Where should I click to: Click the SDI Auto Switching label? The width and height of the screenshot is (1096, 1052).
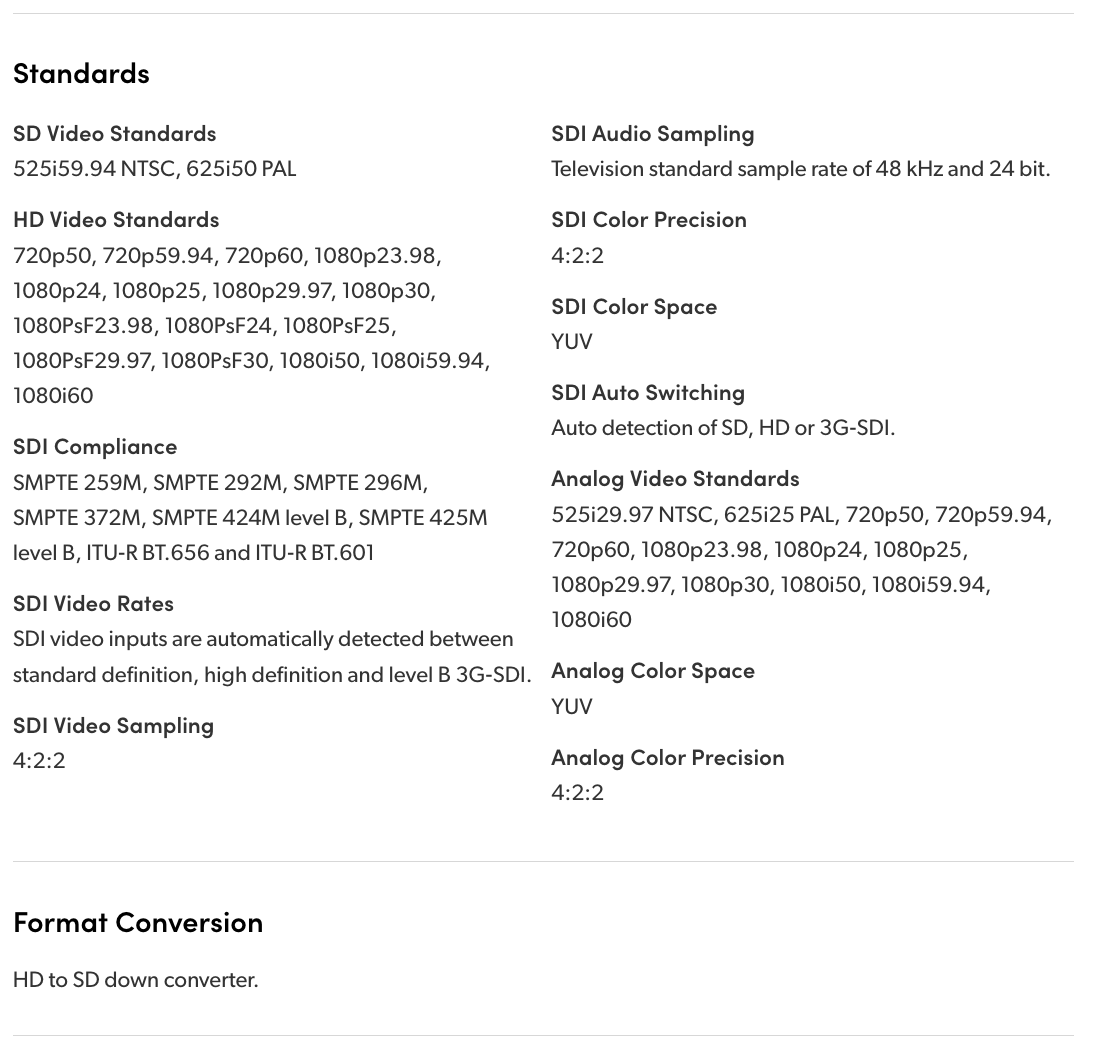tap(647, 392)
